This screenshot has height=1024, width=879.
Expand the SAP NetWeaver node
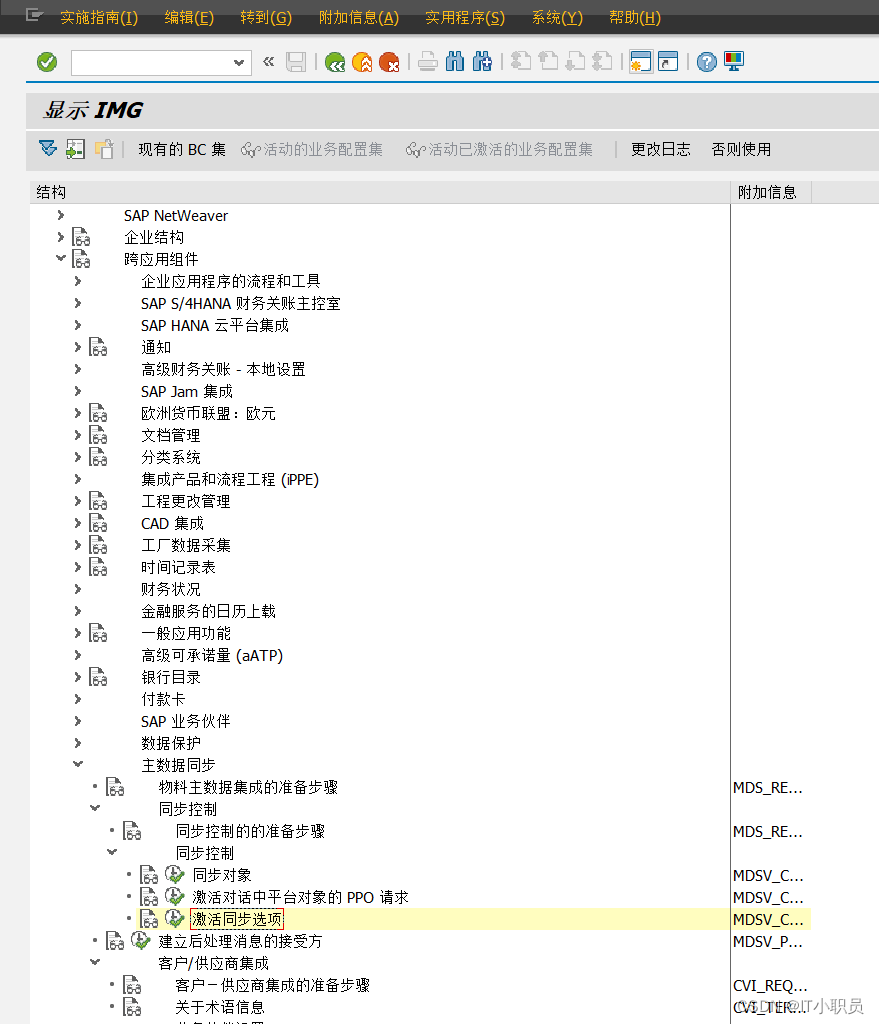point(61,215)
